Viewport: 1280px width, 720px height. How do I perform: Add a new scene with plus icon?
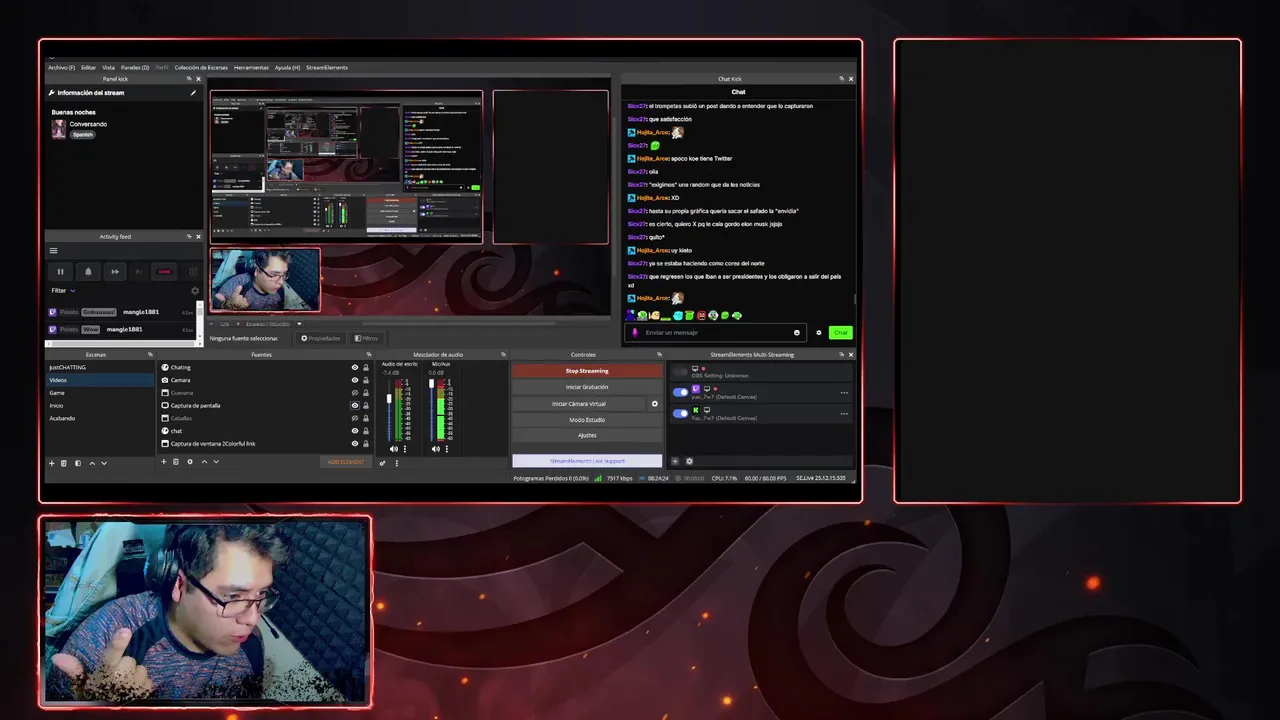(x=52, y=463)
